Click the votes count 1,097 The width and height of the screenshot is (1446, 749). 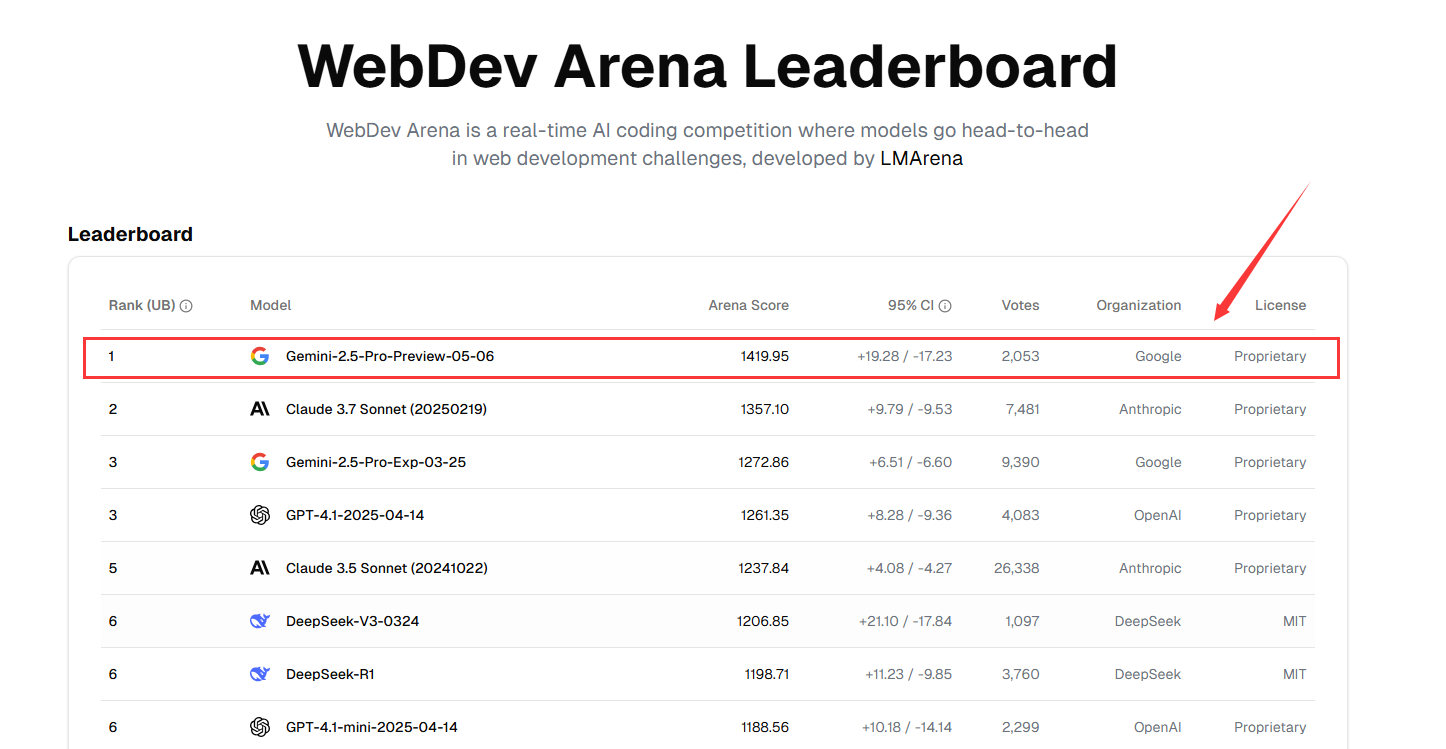pos(1022,621)
